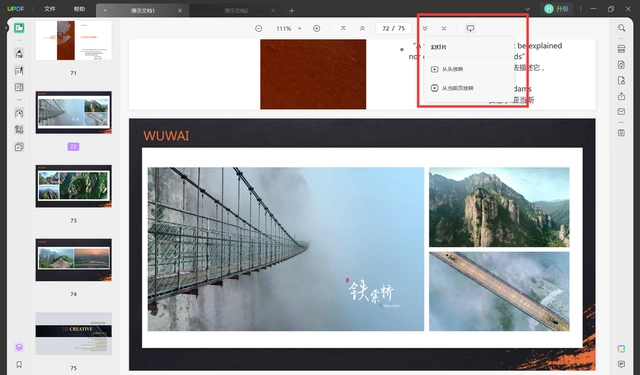
Task: Choose play slideshow from current page option
Action: click(457, 88)
